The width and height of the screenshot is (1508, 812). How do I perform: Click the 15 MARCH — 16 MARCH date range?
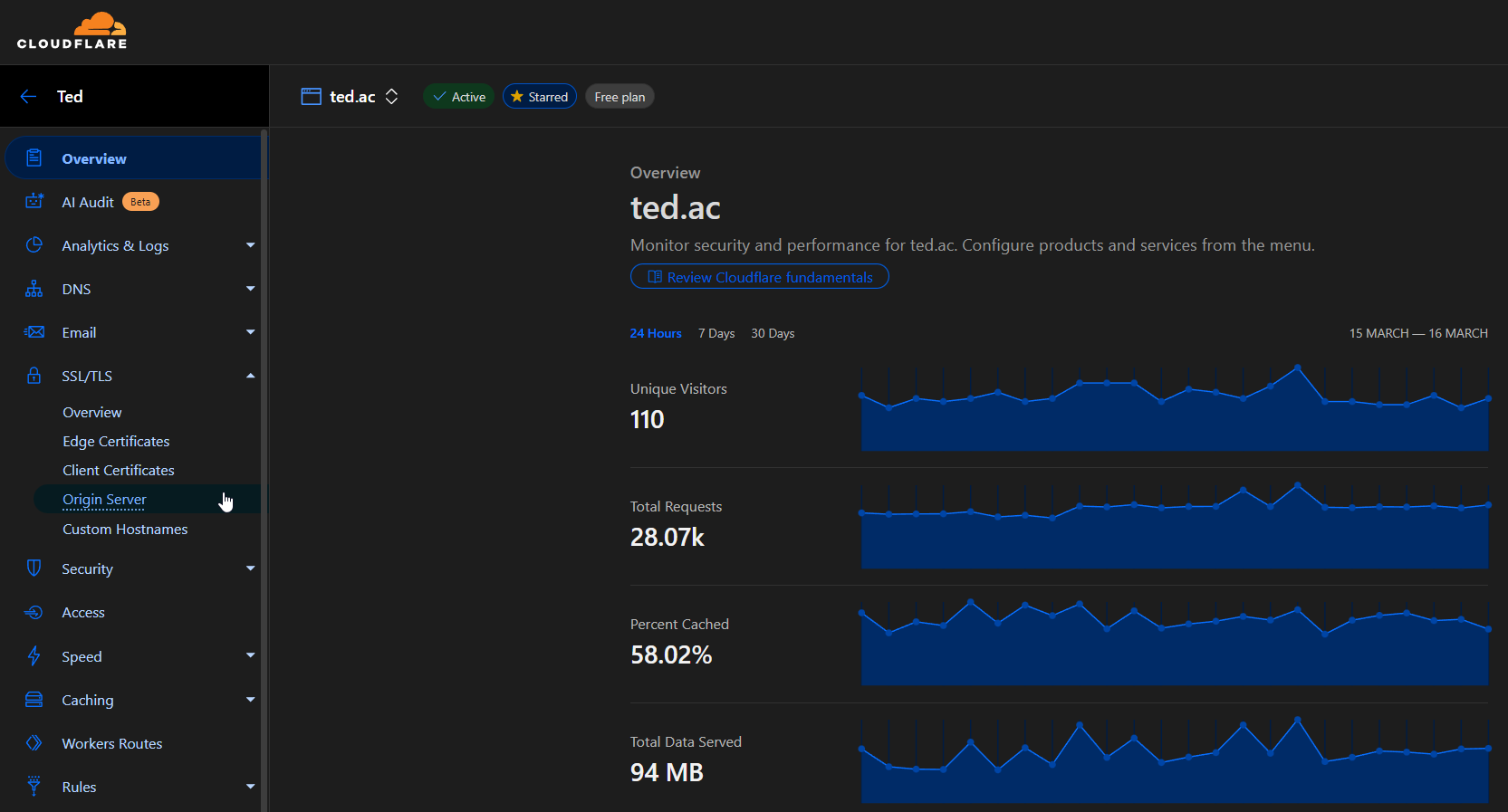1418,333
